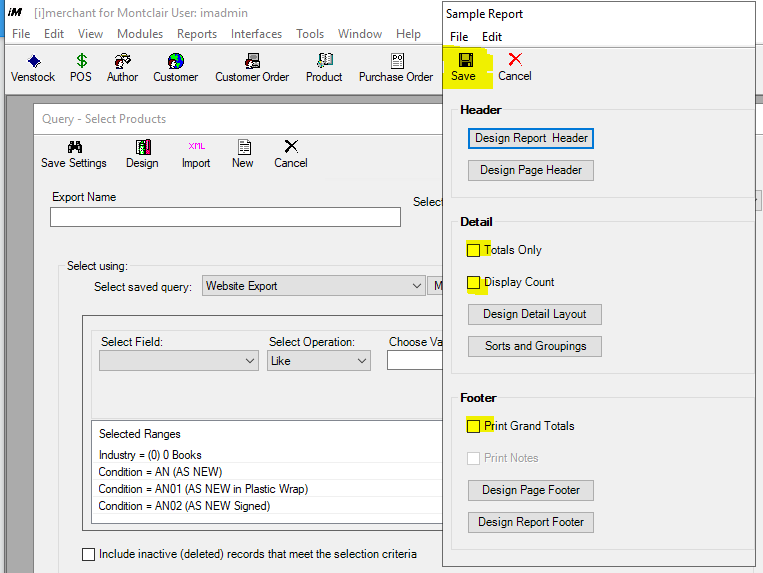
Task: Enable Print Grand Totals checkbox
Action: click(473, 426)
